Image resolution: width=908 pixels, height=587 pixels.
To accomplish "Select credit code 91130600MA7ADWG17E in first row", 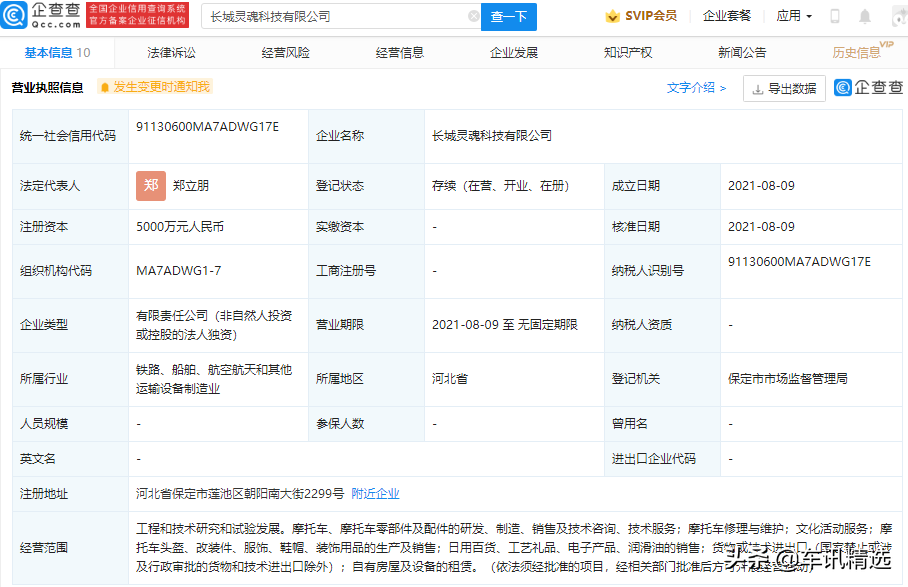I will (x=207, y=127).
